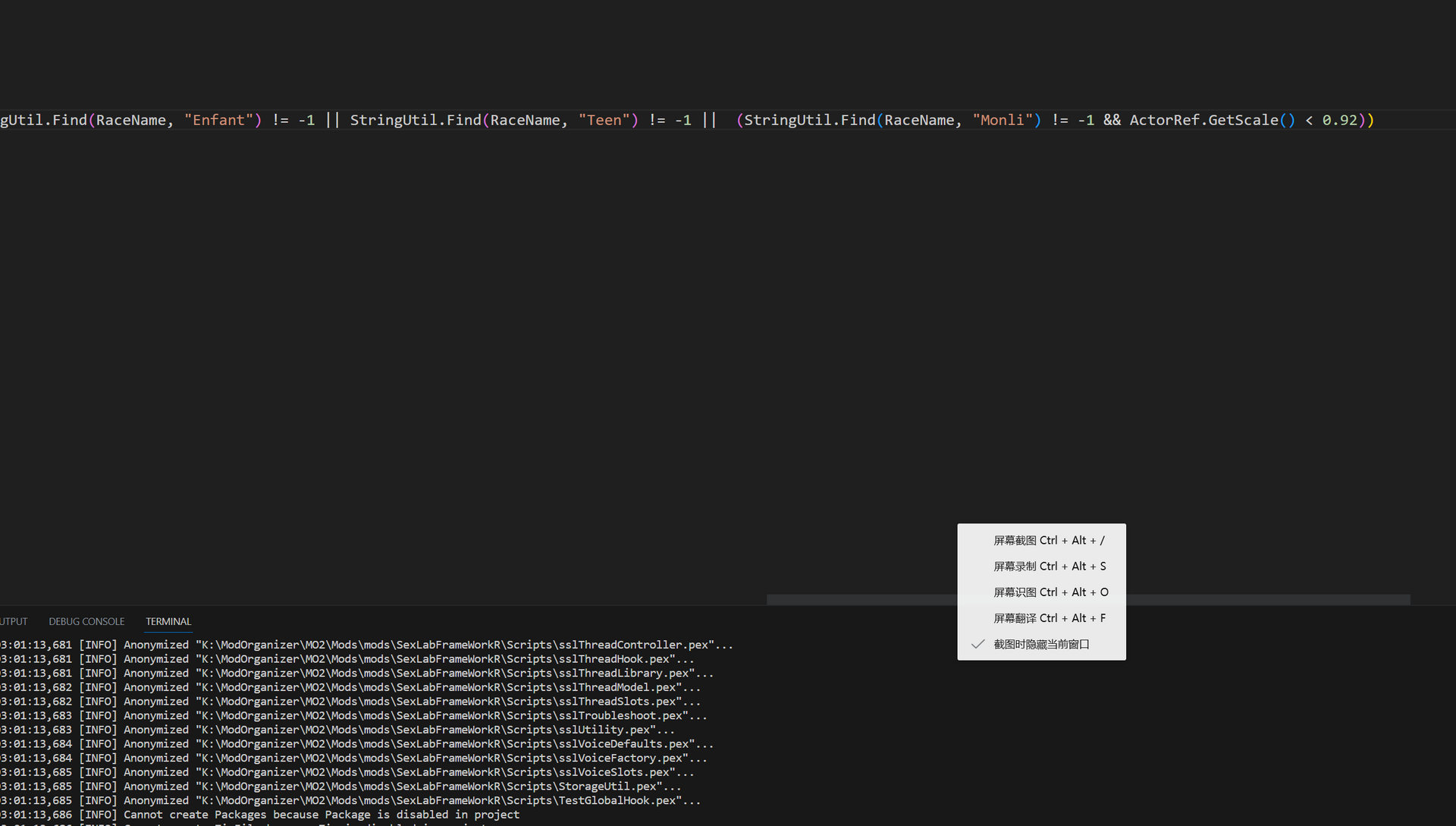Pick 屏幕翻译 Ctrl + Alt + F item

(1041, 618)
